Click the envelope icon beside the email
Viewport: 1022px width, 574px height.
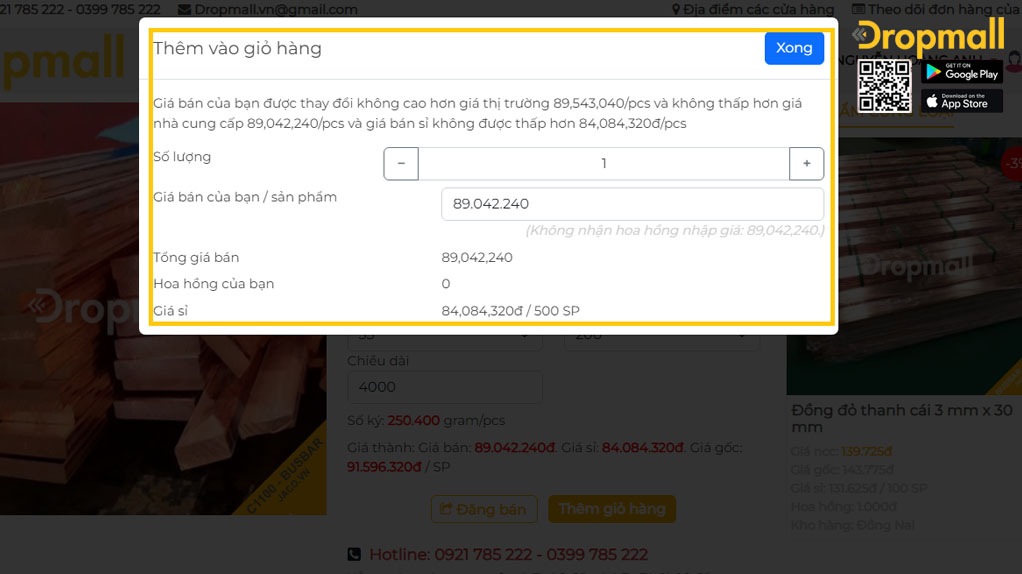pos(184,10)
